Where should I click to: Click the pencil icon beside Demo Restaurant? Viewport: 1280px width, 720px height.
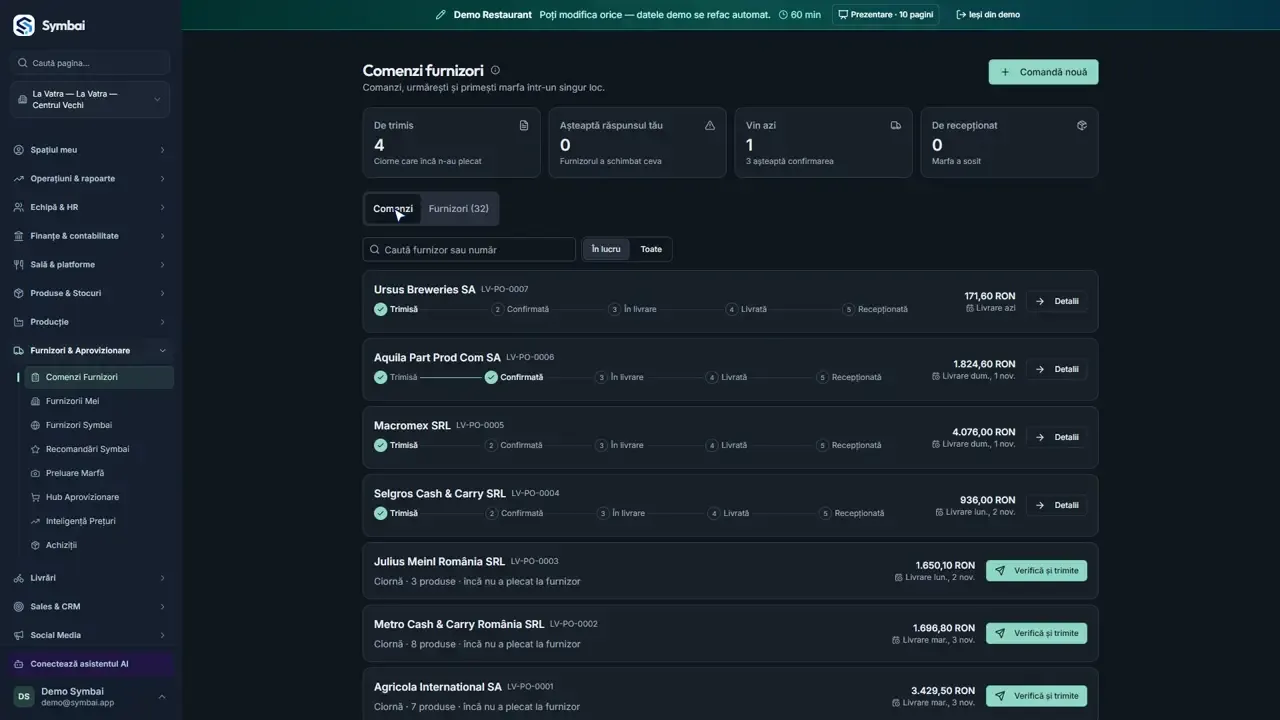(441, 15)
